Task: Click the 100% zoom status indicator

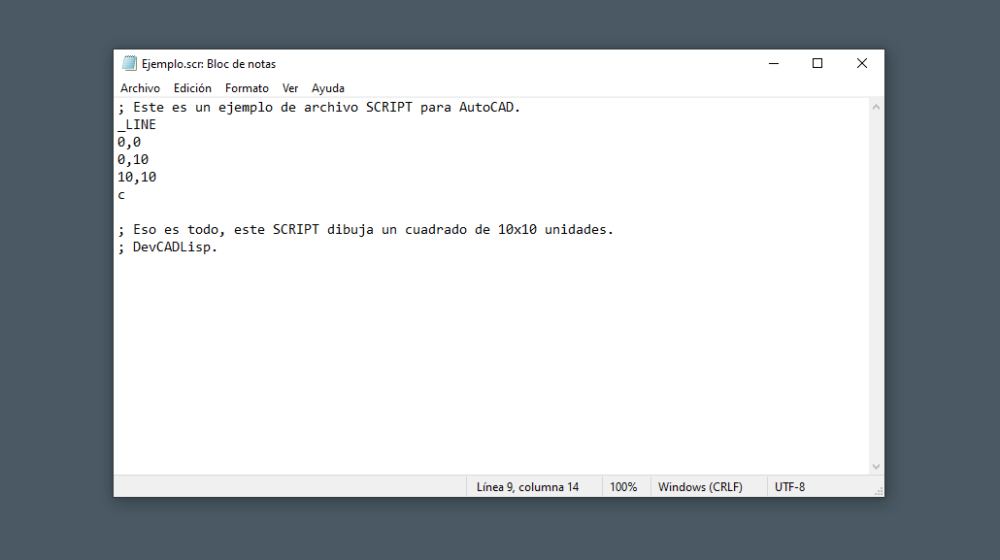Action: 623,487
